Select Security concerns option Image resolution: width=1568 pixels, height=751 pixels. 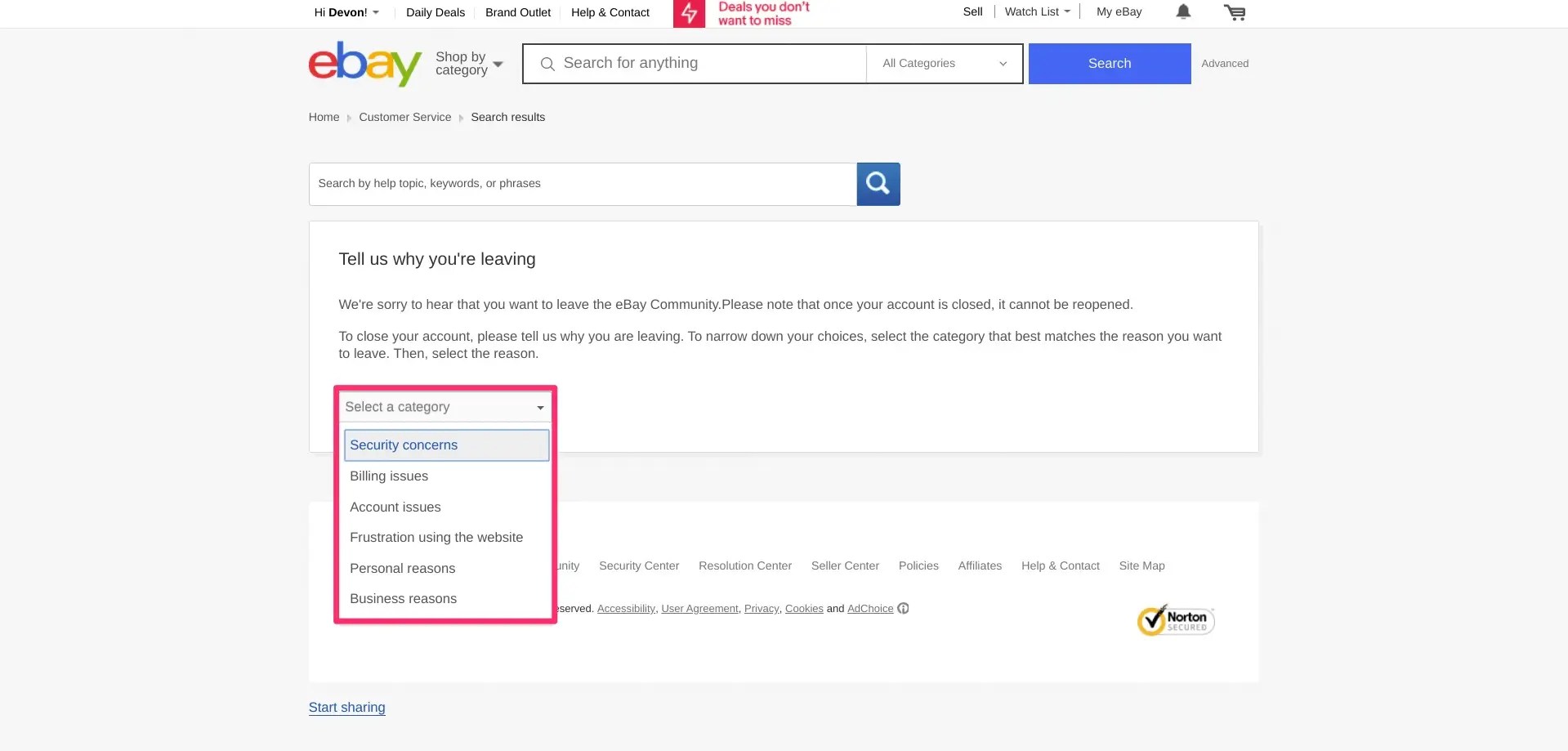coord(446,445)
